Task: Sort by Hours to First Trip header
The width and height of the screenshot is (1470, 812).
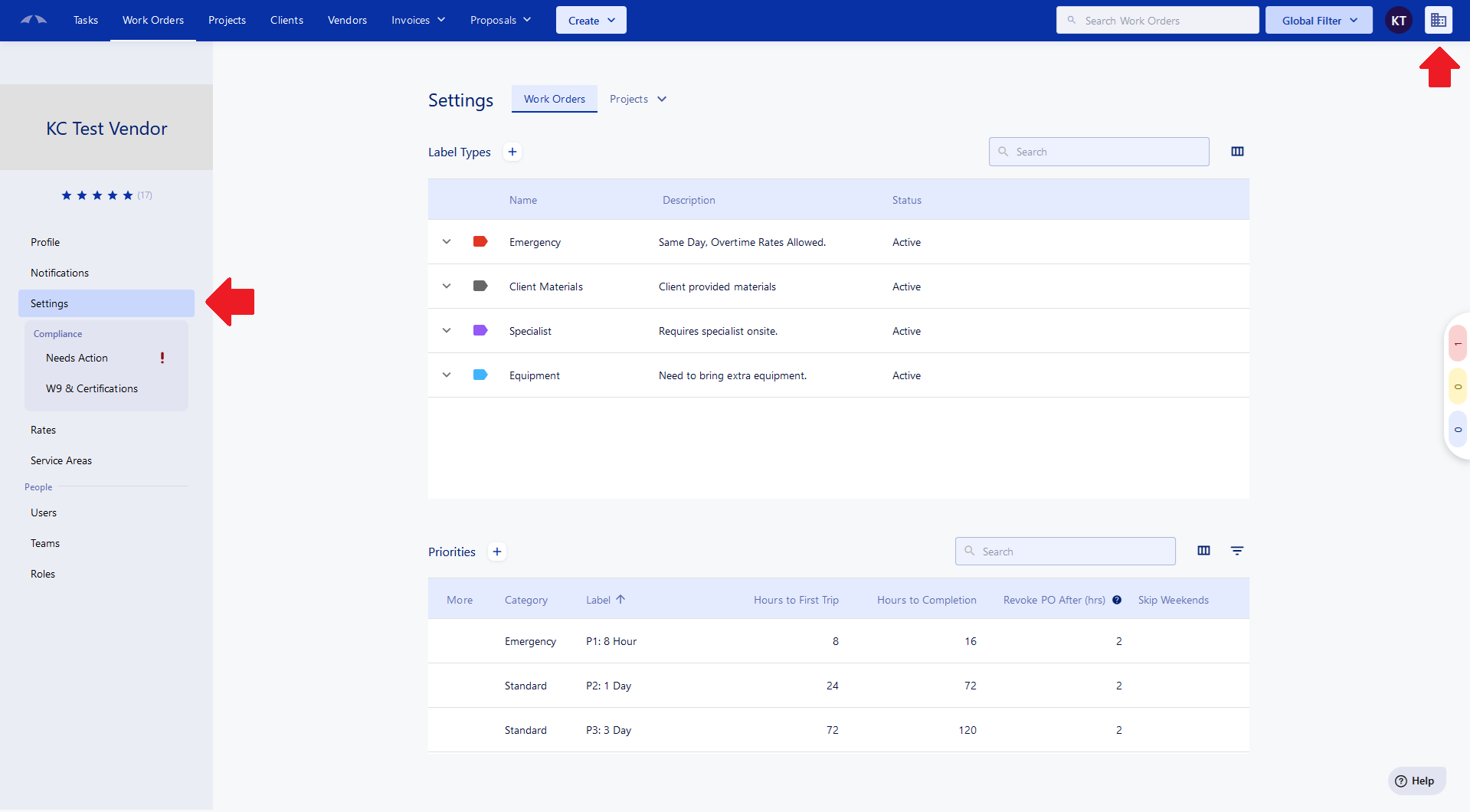Action: point(796,600)
